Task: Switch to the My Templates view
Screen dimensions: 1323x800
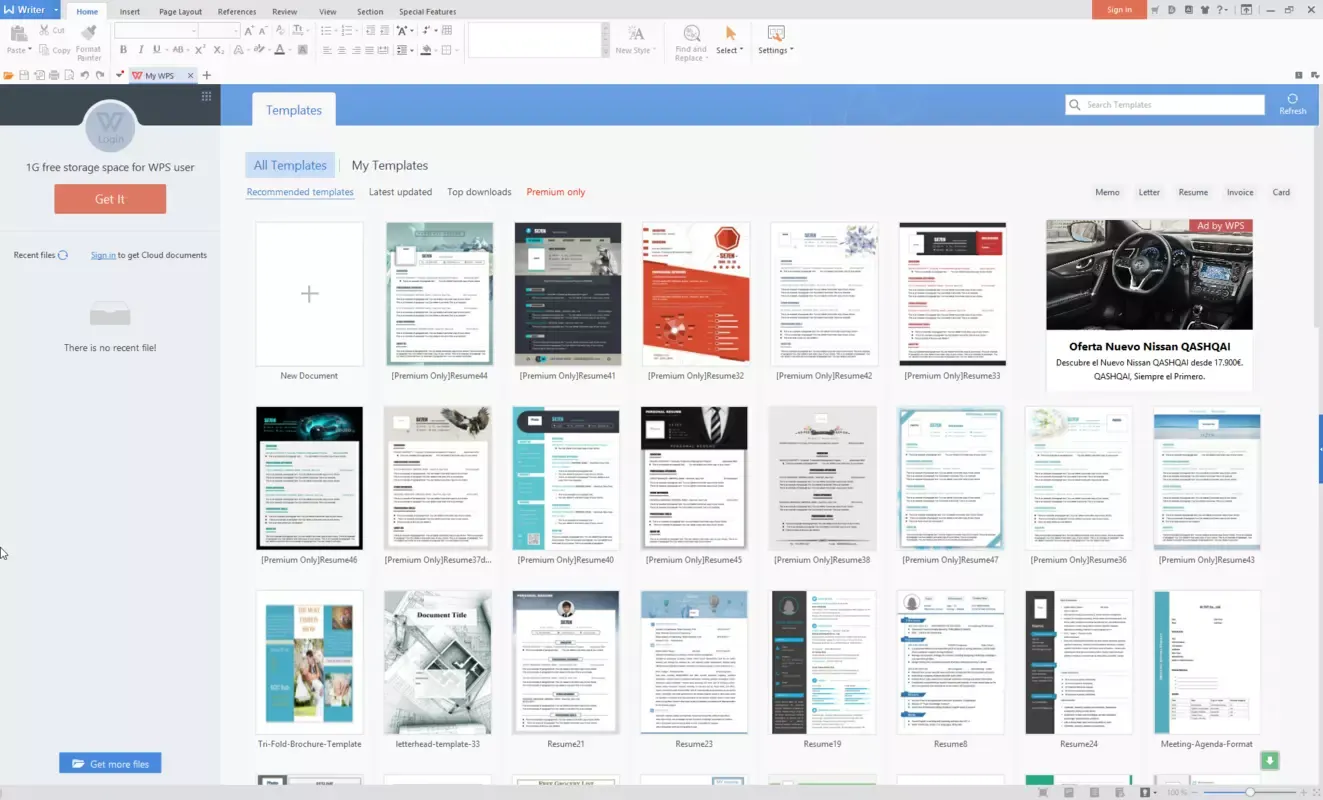Action: [389, 166]
